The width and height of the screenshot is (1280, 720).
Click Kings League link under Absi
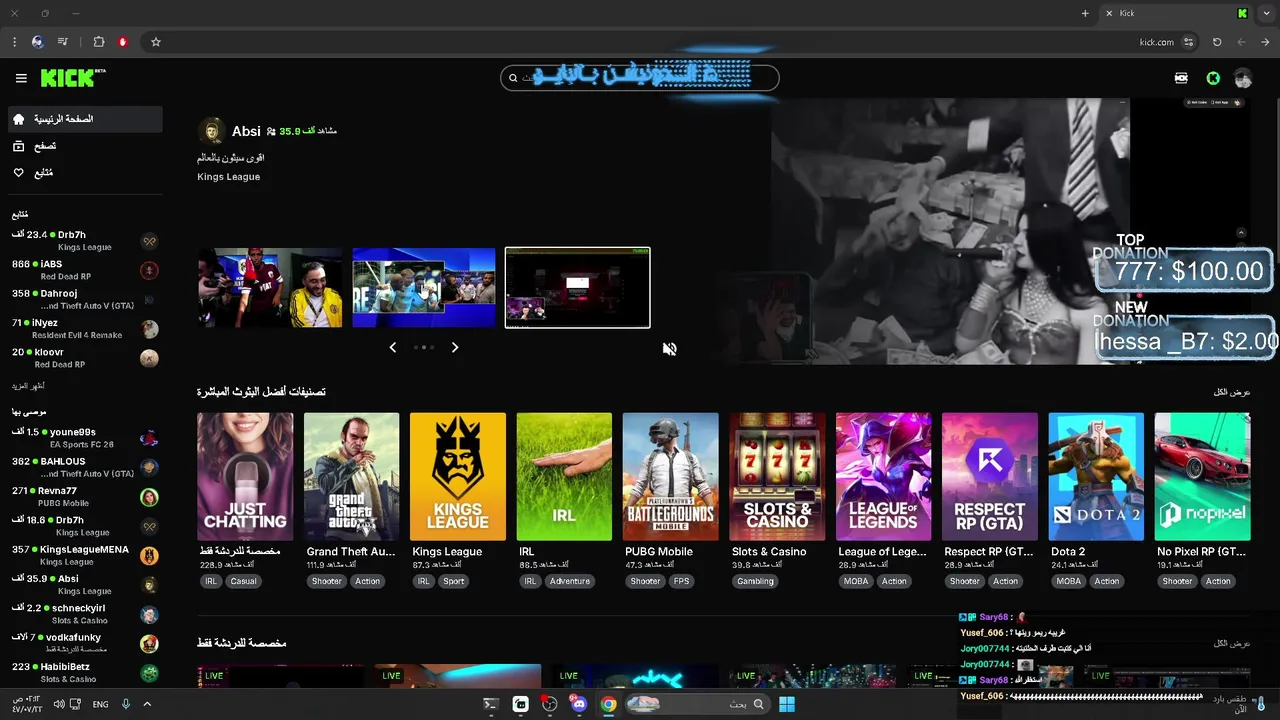(229, 177)
